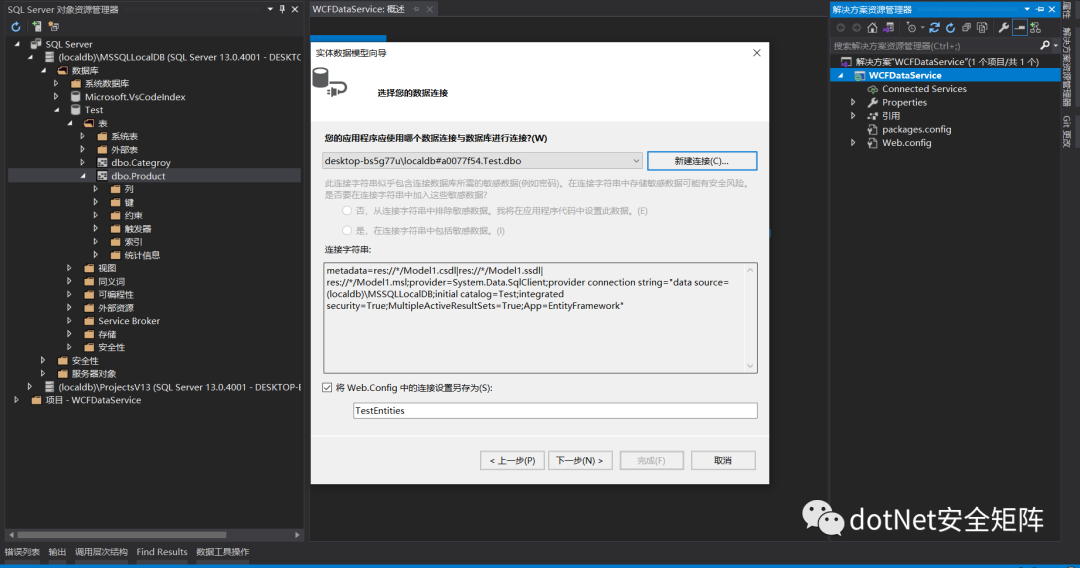1080x568 pixels.
Task: Click the Add SQL Server icon
Action: (36, 27)
